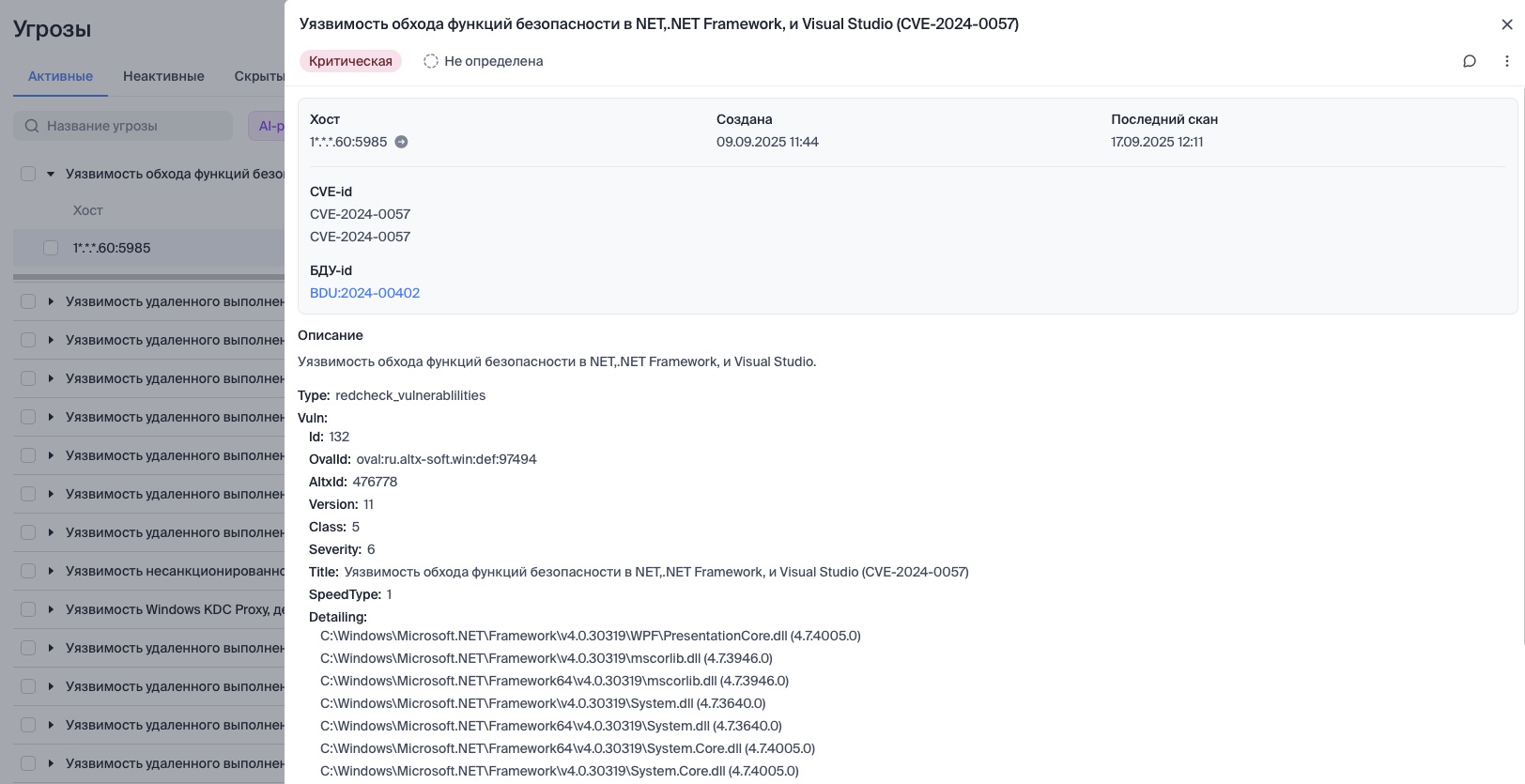
Task: Click the arrow icon next to host 1*.*.*.60:5985
Action: point(401,142)
